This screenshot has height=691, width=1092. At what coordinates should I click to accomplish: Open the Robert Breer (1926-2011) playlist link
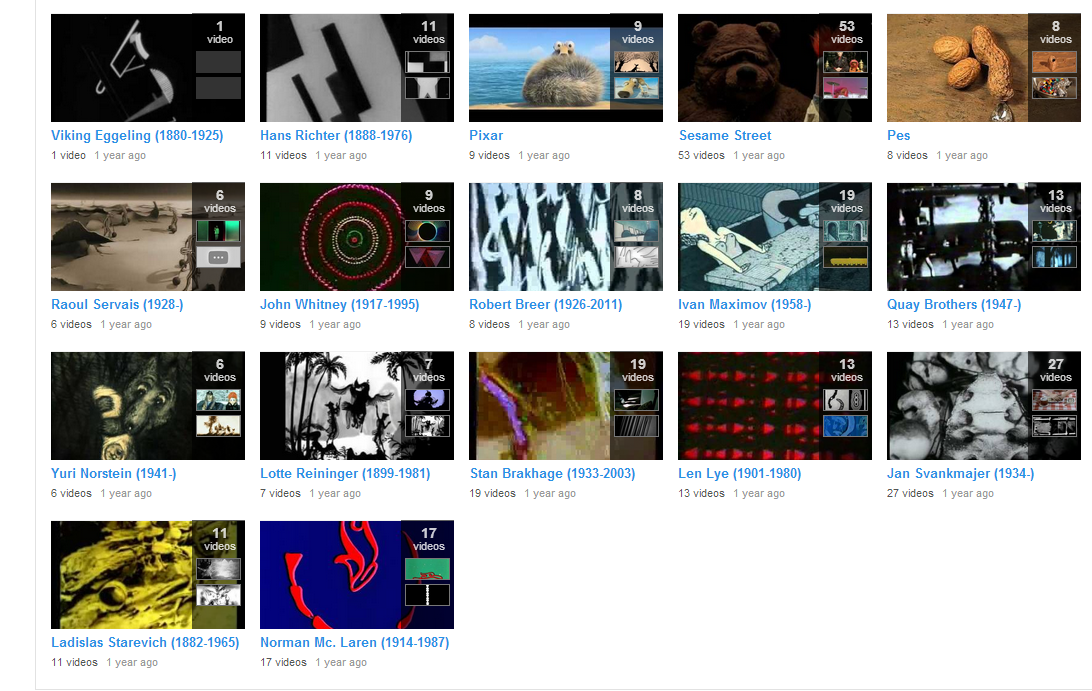tap(546, 305)
